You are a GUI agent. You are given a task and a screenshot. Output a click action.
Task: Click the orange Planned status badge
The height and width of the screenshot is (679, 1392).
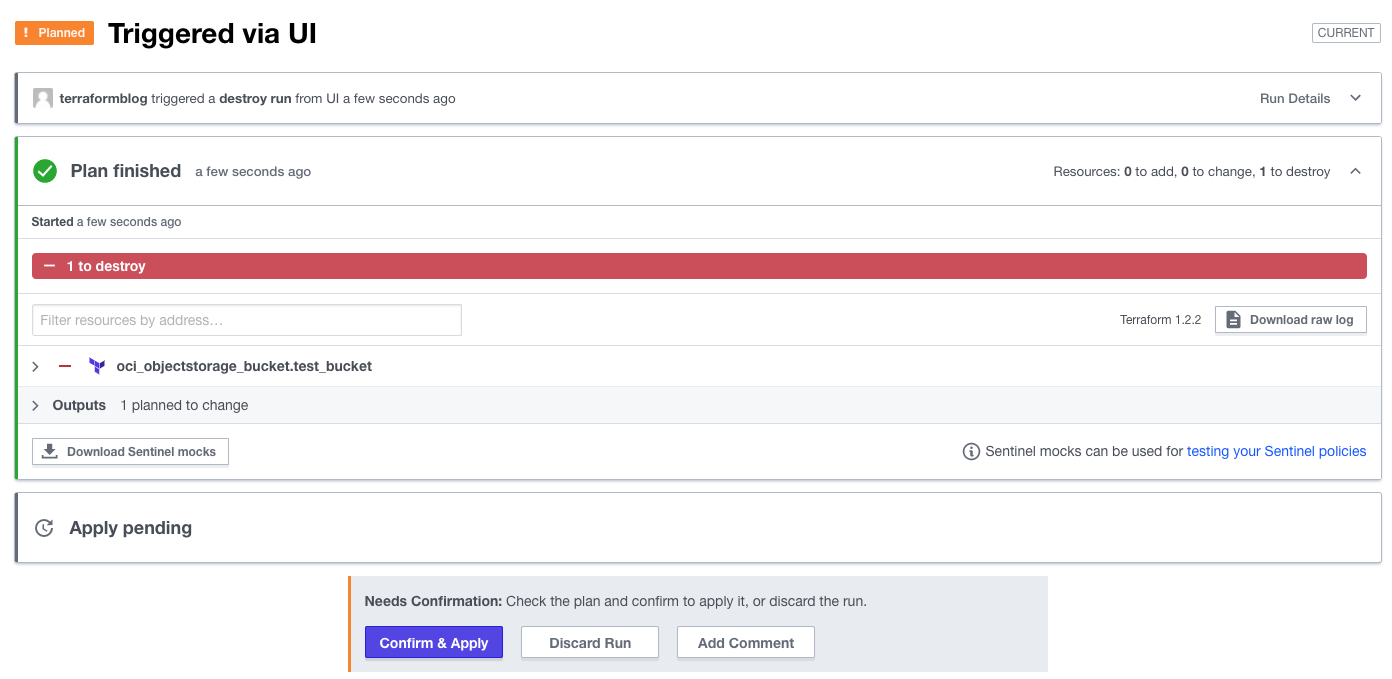[x=54, y=33]
